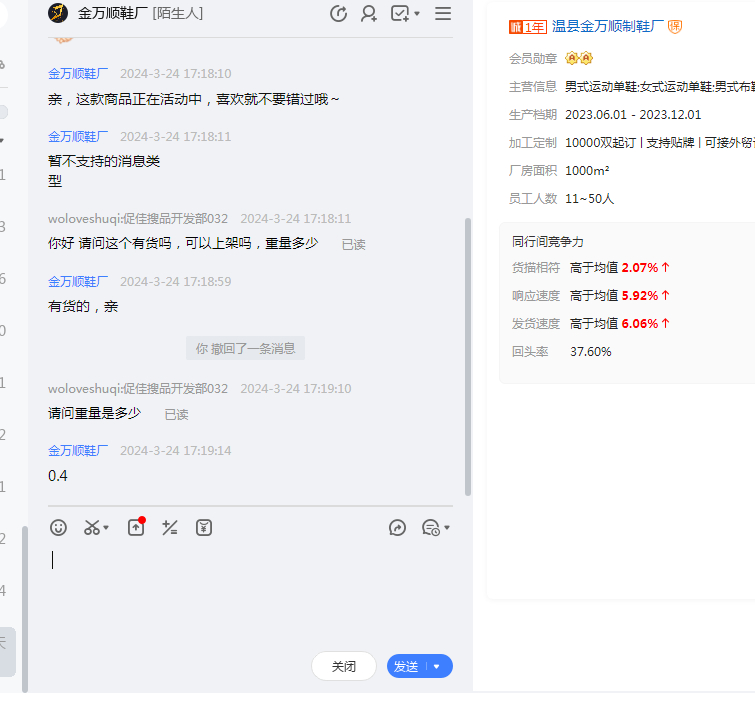This screenshot has width=755, height=705.
Task: Send message with 发送 button
Action: point(406,666)
